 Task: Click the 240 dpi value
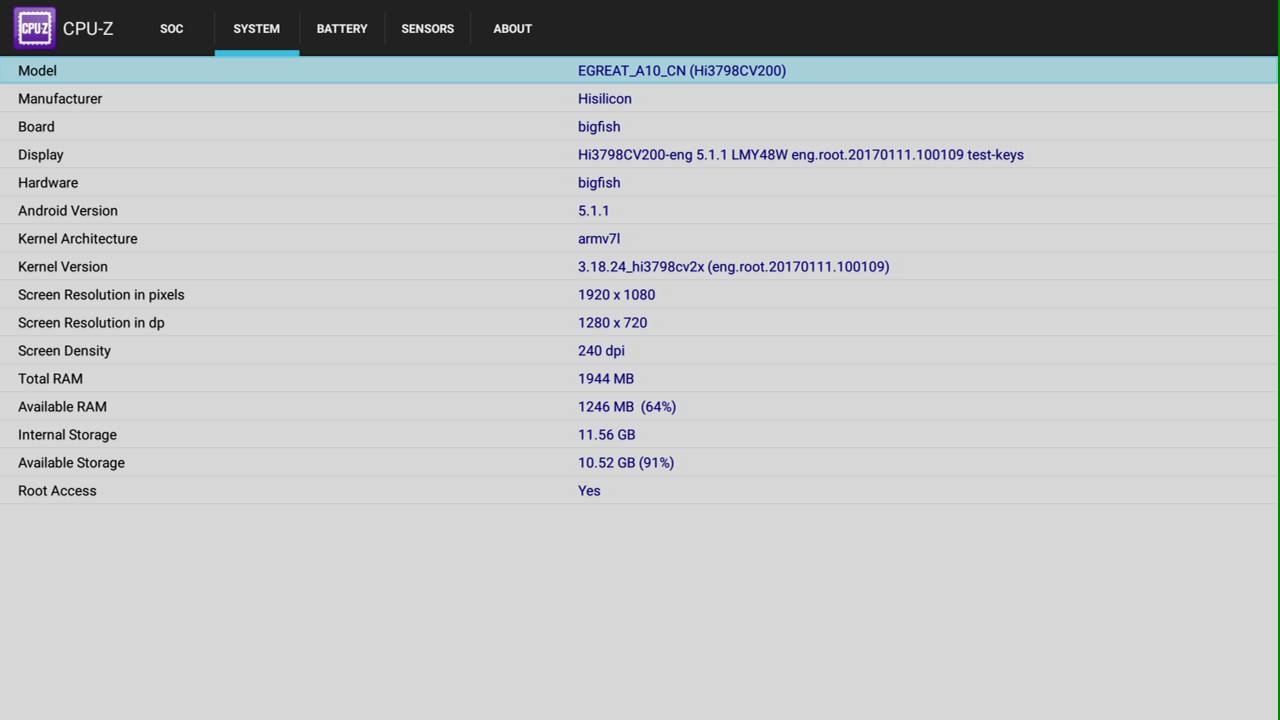point(601,351)
